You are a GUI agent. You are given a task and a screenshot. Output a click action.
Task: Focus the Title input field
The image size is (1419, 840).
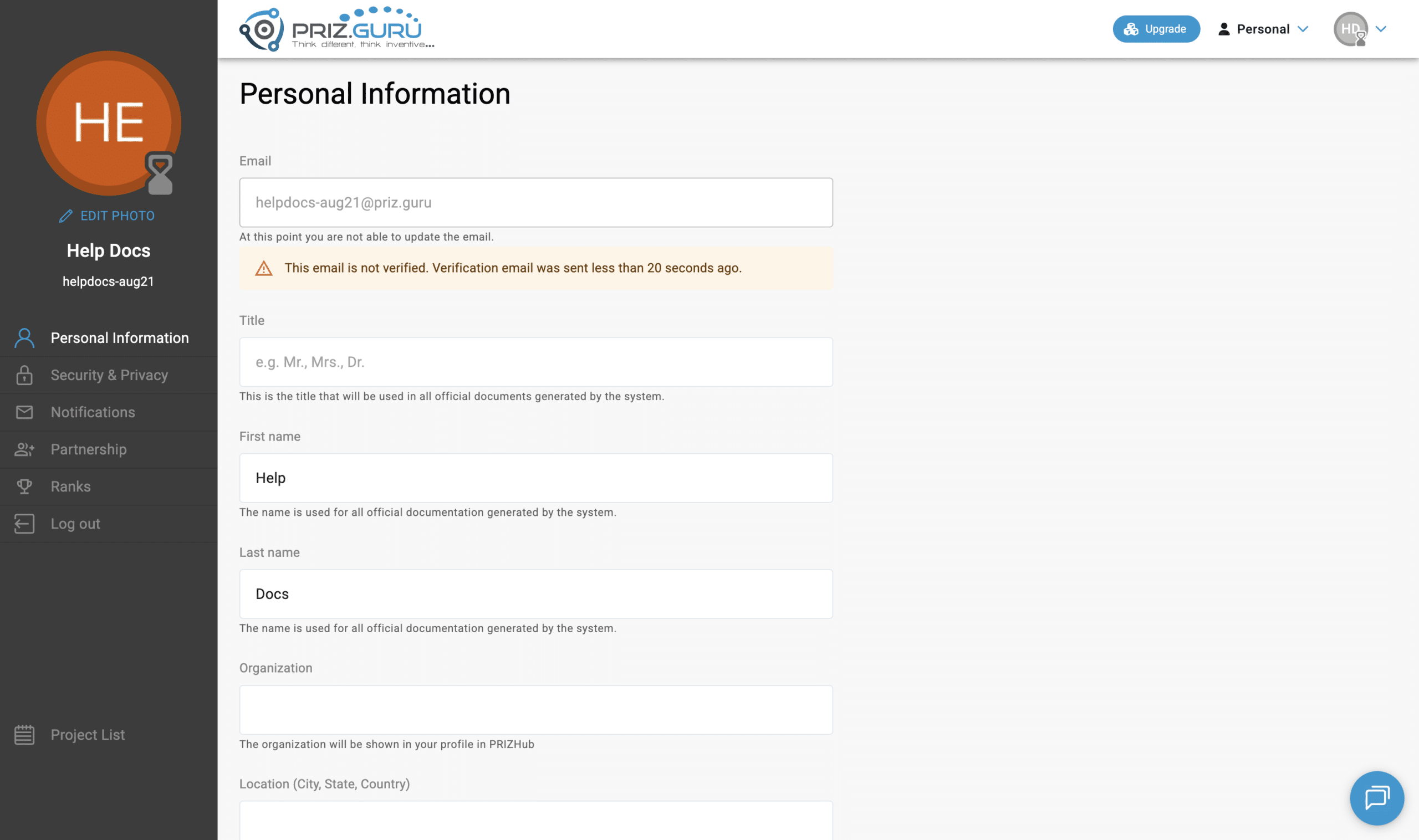[535, 362]
